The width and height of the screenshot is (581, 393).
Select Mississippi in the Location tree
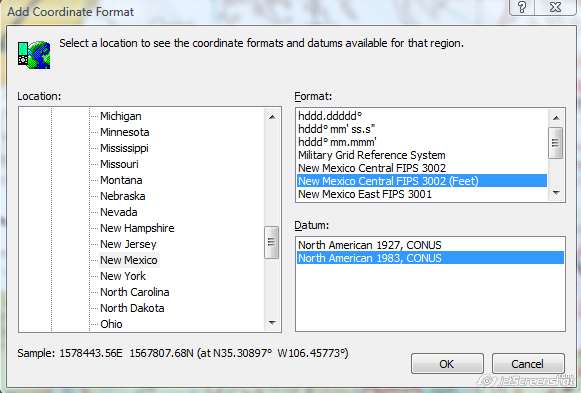(x=124, y=148)
